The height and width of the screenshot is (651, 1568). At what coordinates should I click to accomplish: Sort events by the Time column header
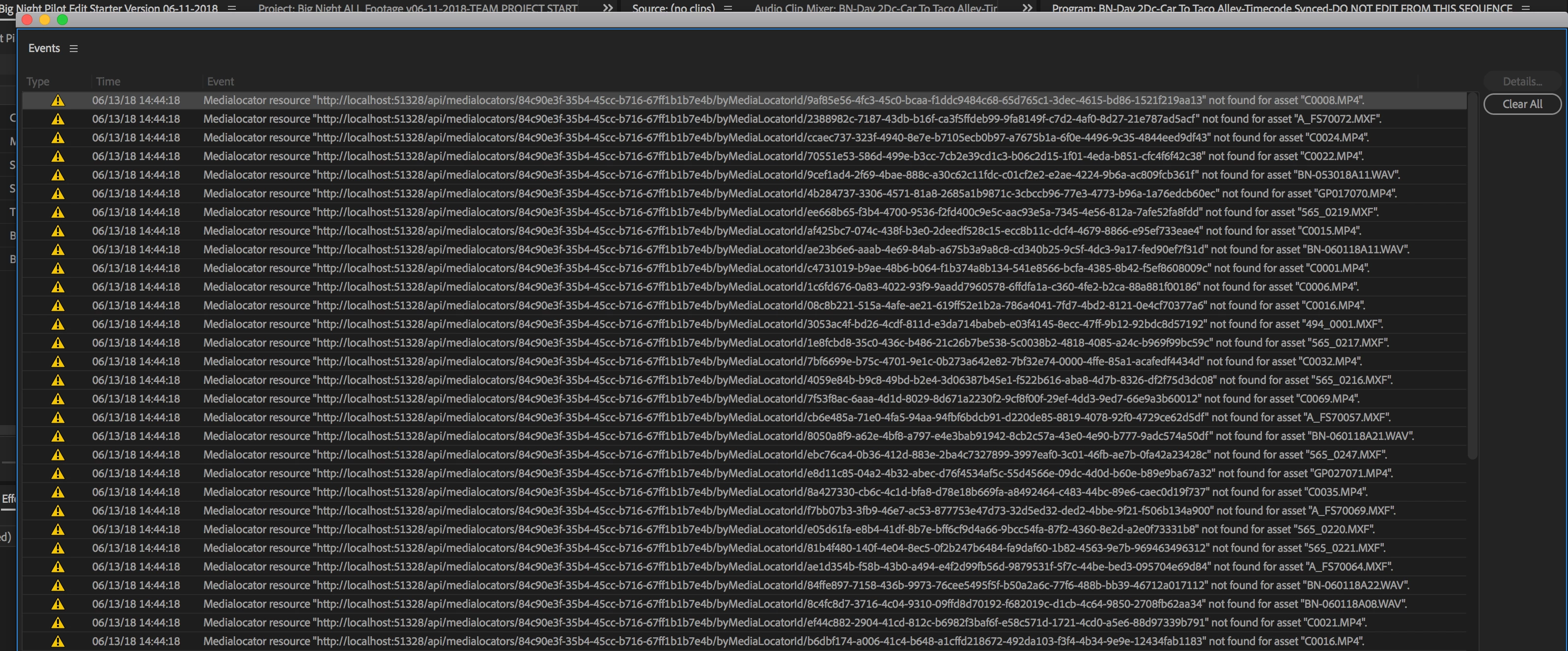[108, 81]
